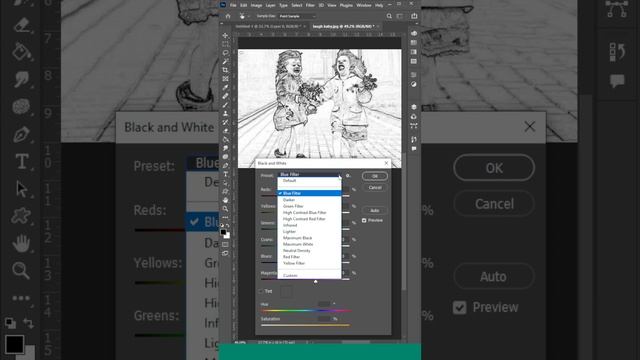Open the Color panel icon in right dock

(414, 33)
